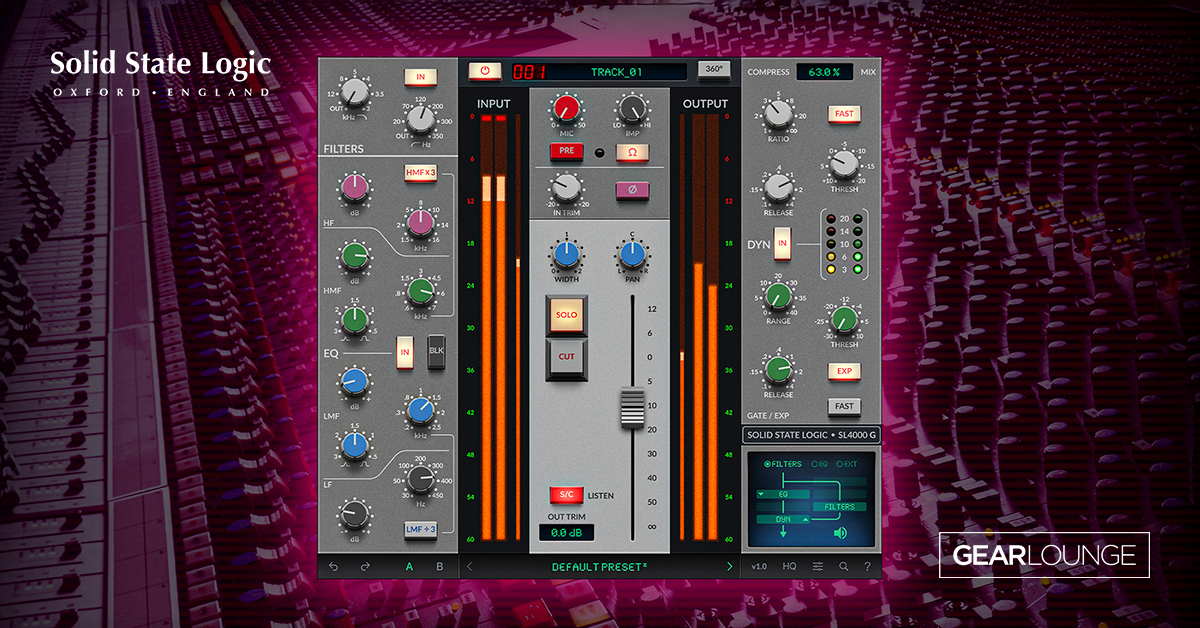The image size is (1200, 628).
Task: Enable HQ mode
Action: click(x=790, y=566)
